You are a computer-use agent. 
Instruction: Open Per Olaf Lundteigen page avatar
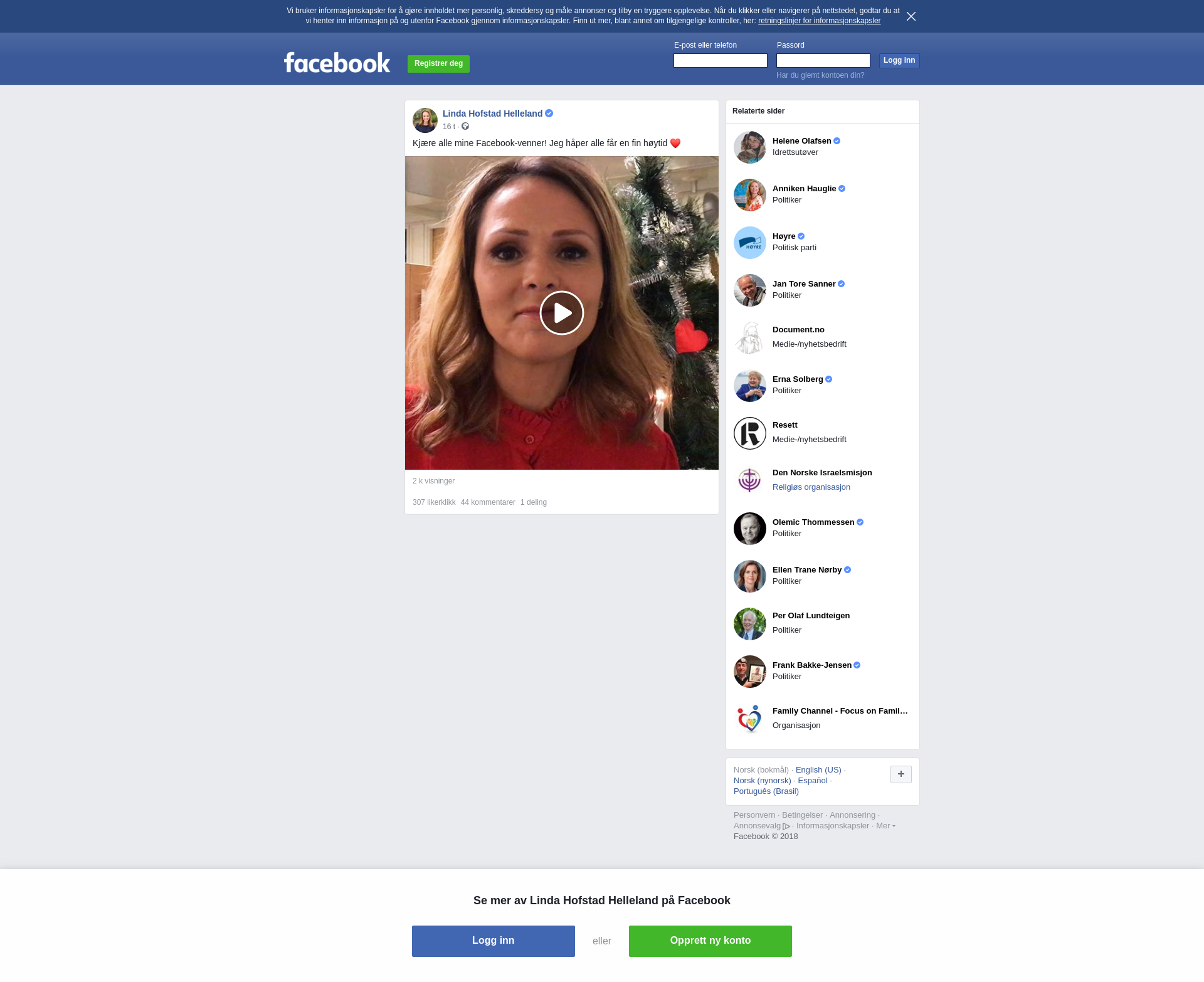coord(750,624)
